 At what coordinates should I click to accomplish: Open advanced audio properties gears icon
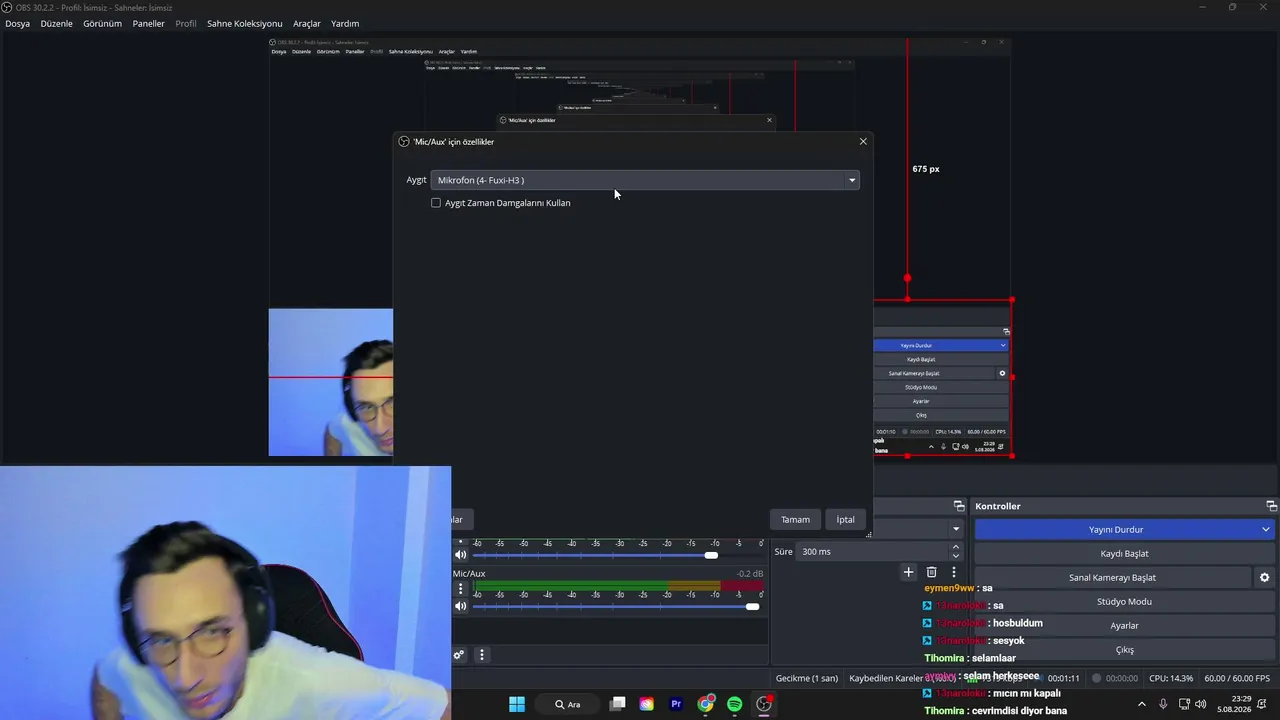(x=459, y=655)
